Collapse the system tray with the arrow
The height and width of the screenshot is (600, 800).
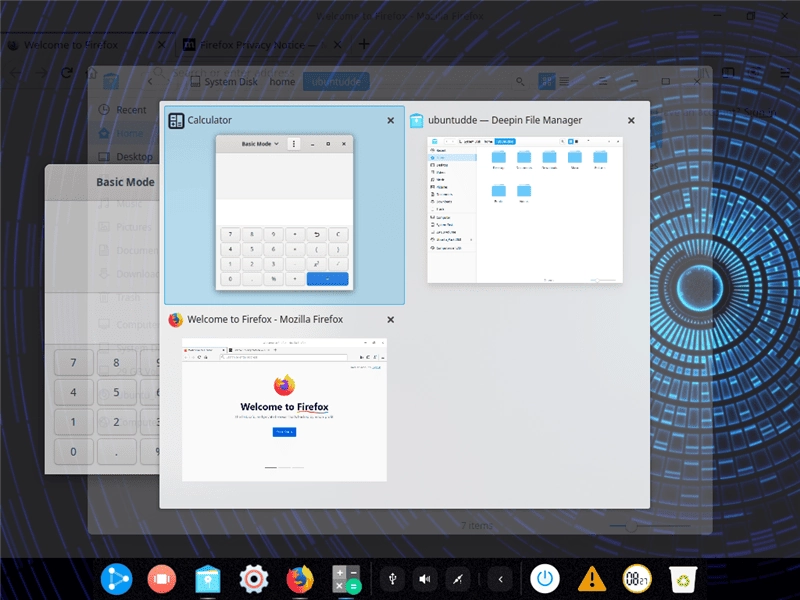[x=501, y=579]
